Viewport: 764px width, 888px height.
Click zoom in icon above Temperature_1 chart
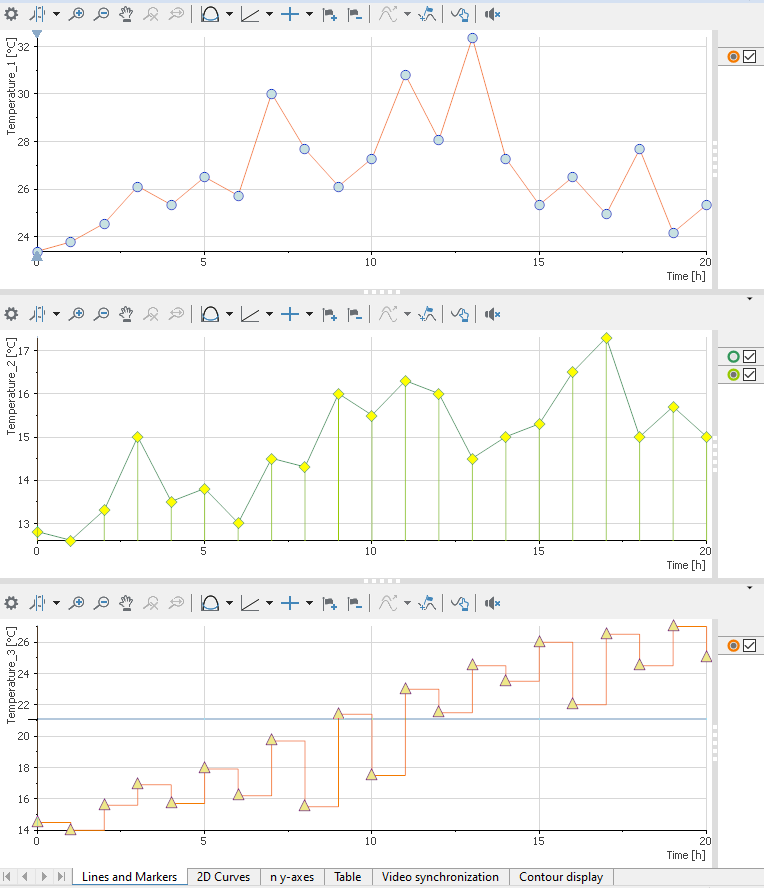[x=76, y=15]
